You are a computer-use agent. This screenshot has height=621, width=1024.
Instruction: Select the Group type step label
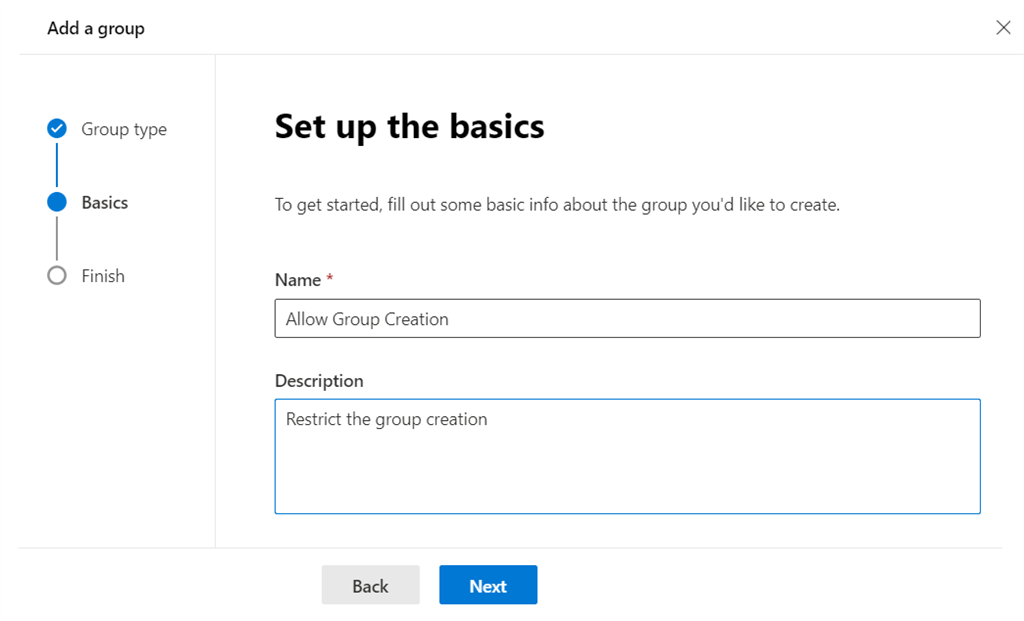(x=123, y=128)
